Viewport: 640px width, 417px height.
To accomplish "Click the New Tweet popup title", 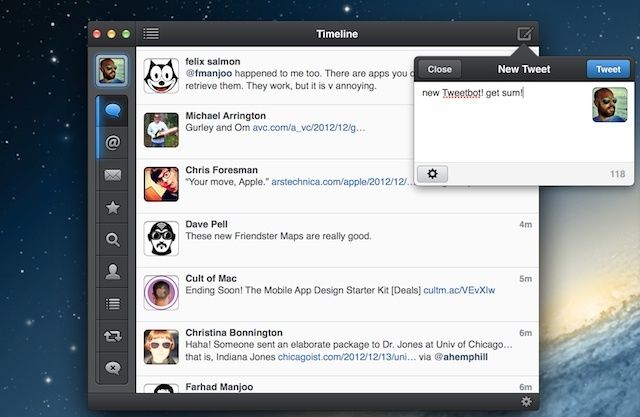I will 524,69.
